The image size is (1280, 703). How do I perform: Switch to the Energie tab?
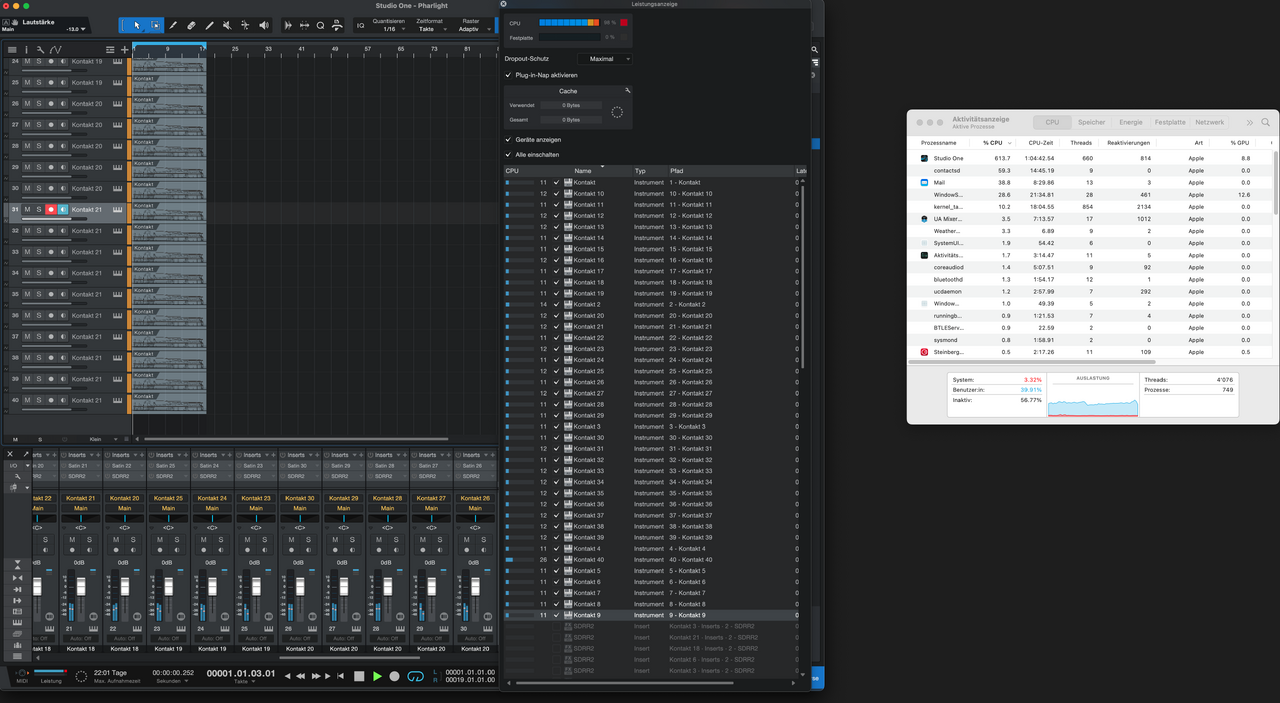pos(1131,122)
